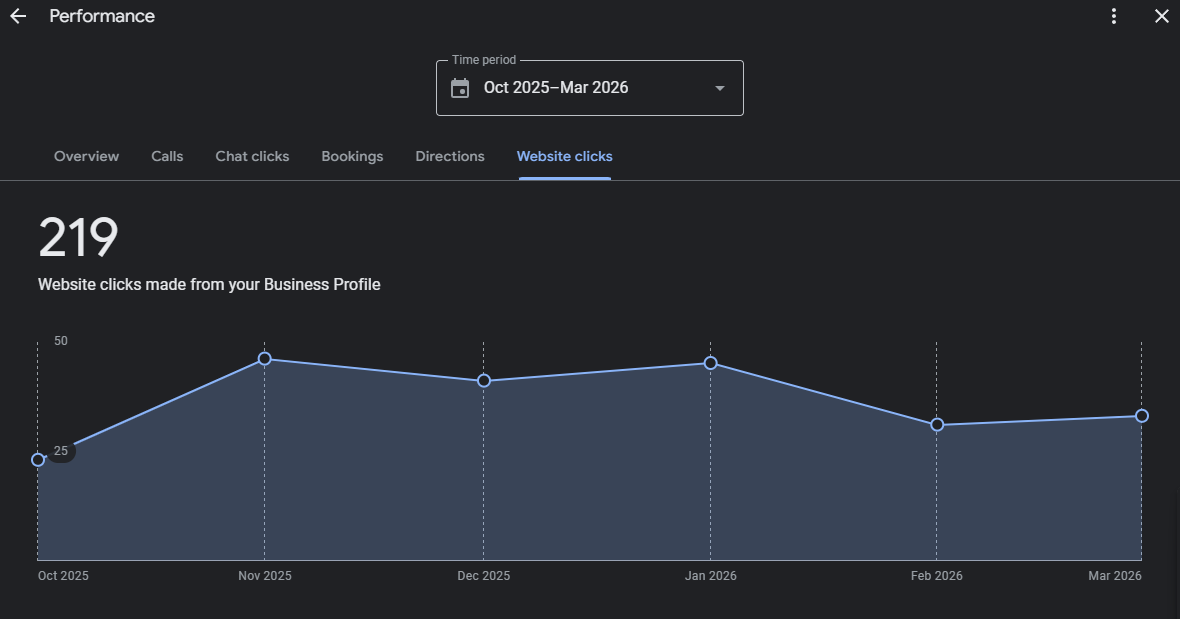Click the 219 total clicks number
The height and width of the screenshot is (619, 1180).
(x=78, y=238)
